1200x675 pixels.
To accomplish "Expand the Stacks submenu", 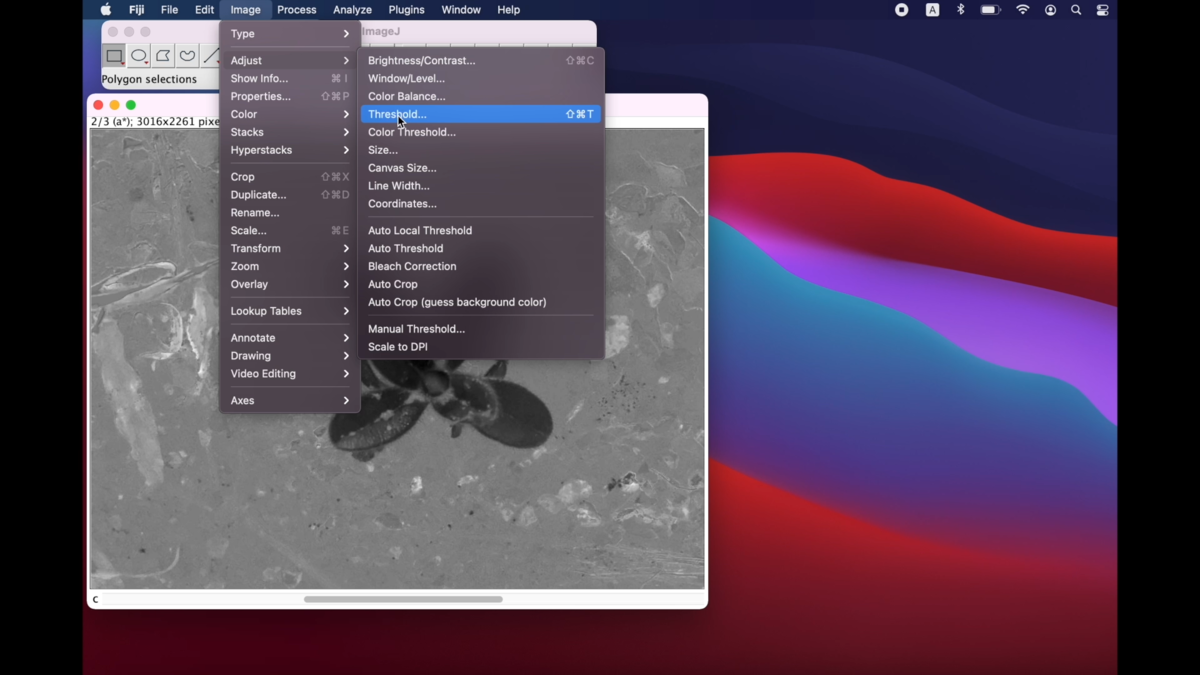I will (289, 132).
